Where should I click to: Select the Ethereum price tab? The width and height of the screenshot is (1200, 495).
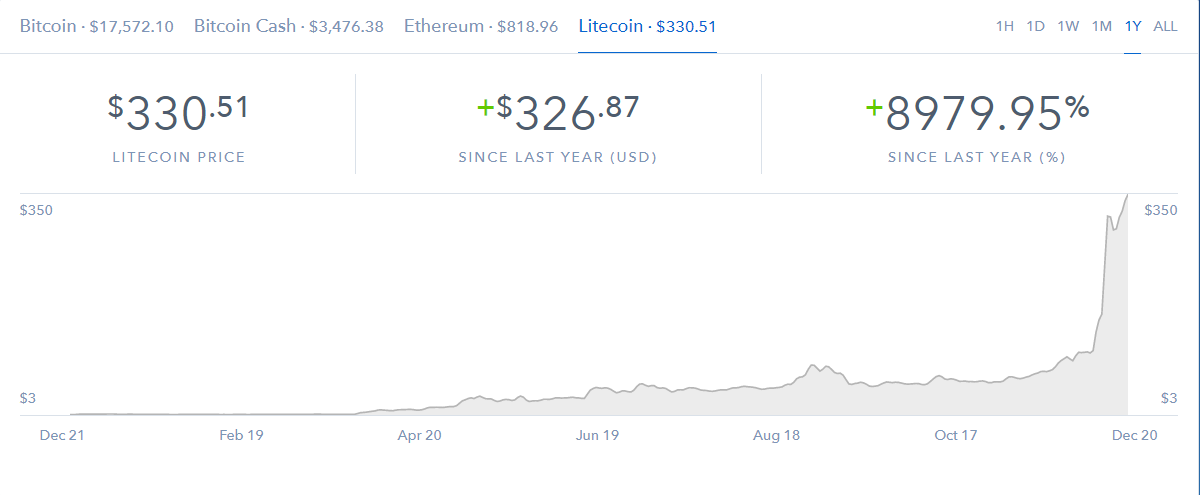[481, 26]
